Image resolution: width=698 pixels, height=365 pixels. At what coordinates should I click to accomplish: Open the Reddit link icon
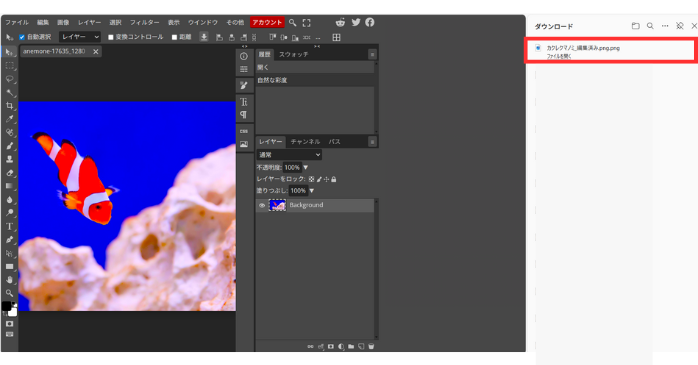[x=341, y=22]
